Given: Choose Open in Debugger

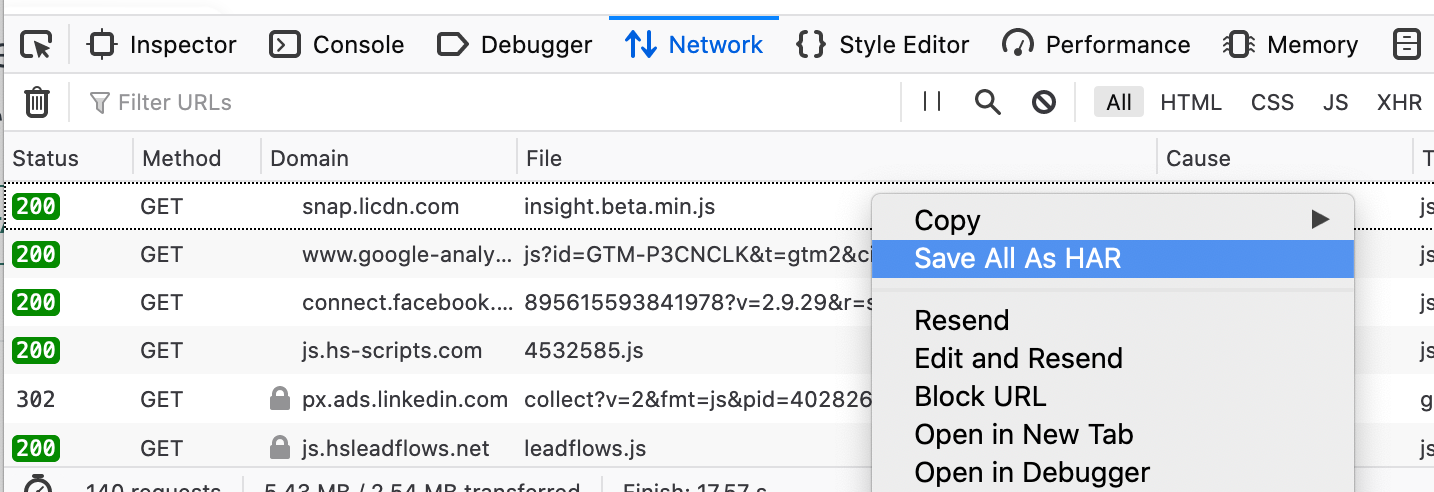Looking at the screenshot, I should pos(1113,472).
